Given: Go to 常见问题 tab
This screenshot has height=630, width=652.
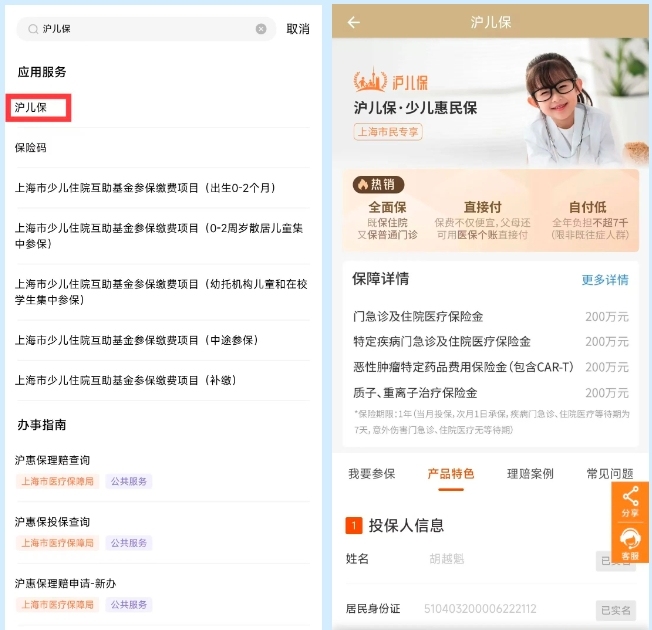Looking at the screenshot, I should click(x=608, y=473).
